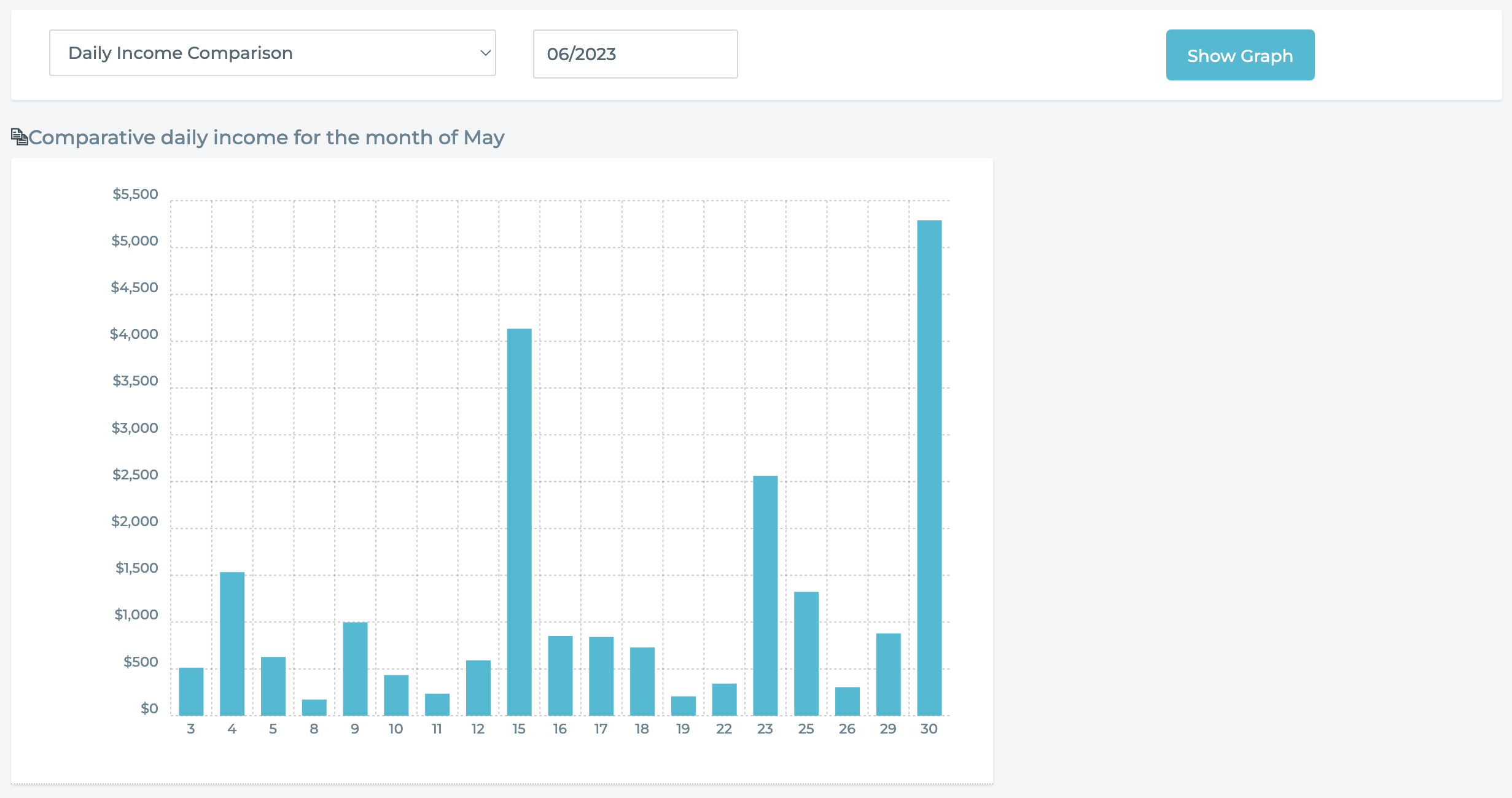This screenshot has height=798, width=1512.
Task: Click the bar for day 23
Action: [765, 595]
